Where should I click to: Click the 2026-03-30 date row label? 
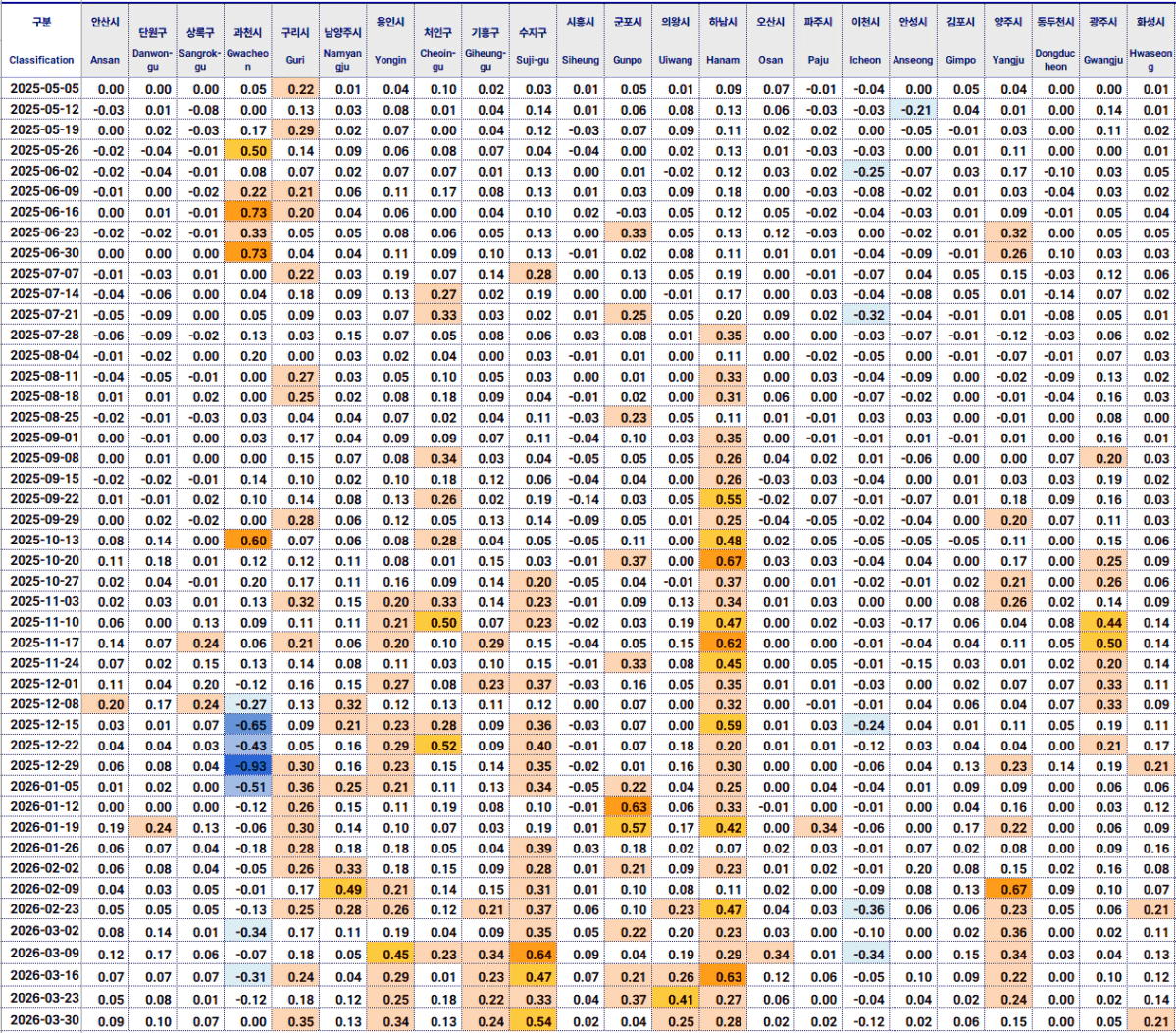click(x=44, y=1021)
